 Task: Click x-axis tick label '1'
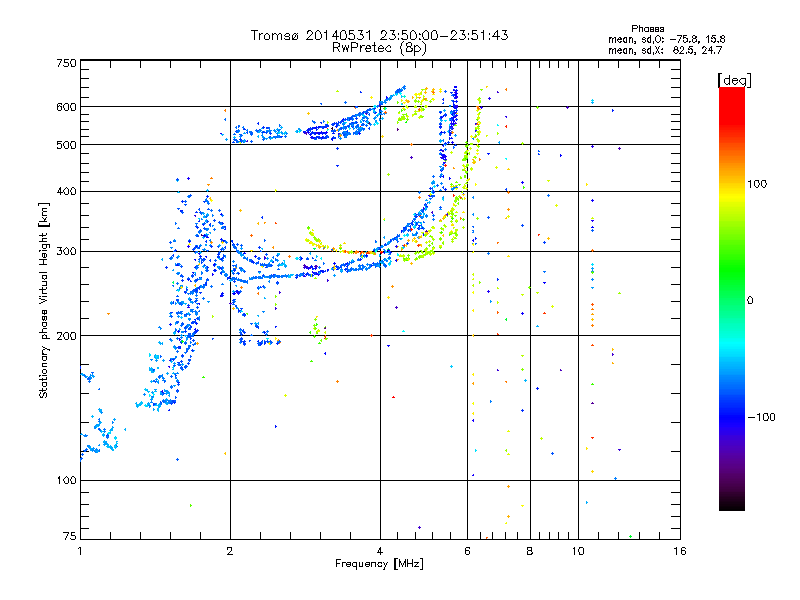[80, 551]
